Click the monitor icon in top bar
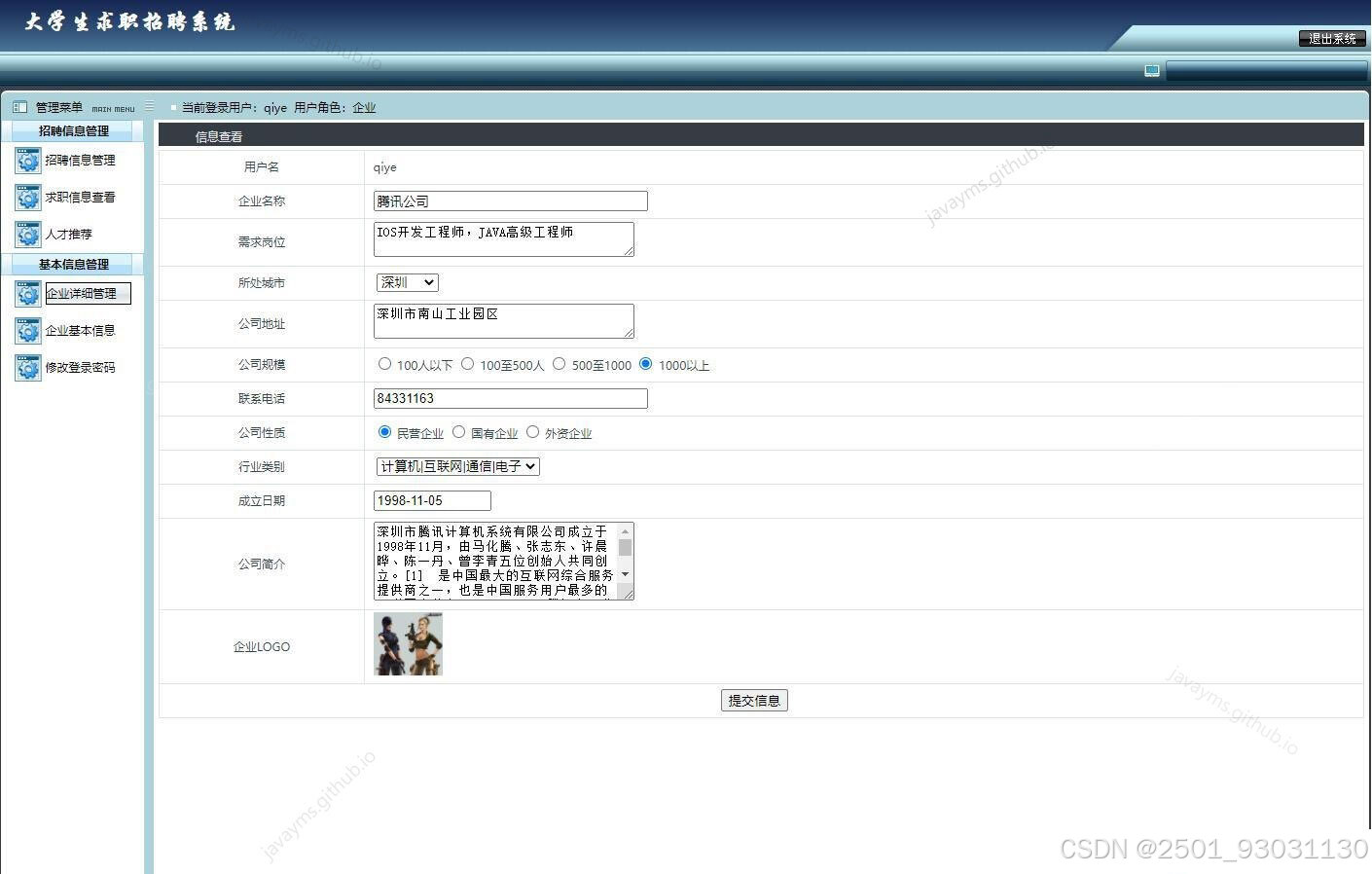This screenshot has height=874, width=1372. (1152, 71)
